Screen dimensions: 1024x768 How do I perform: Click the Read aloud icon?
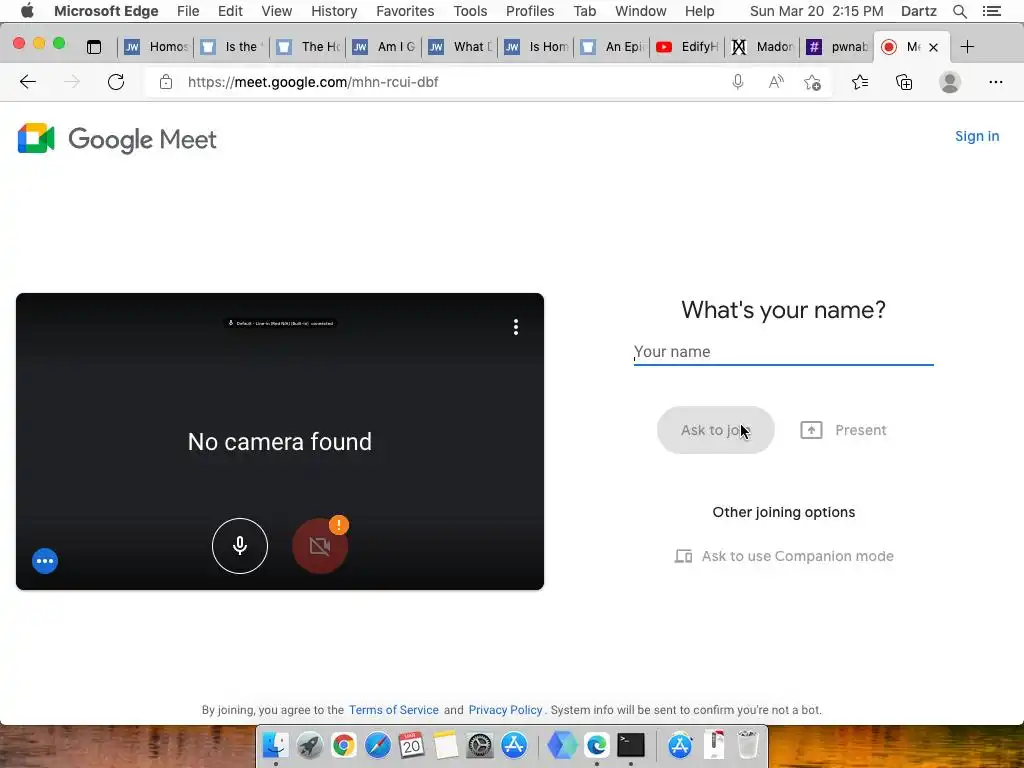tap(776, 82)
